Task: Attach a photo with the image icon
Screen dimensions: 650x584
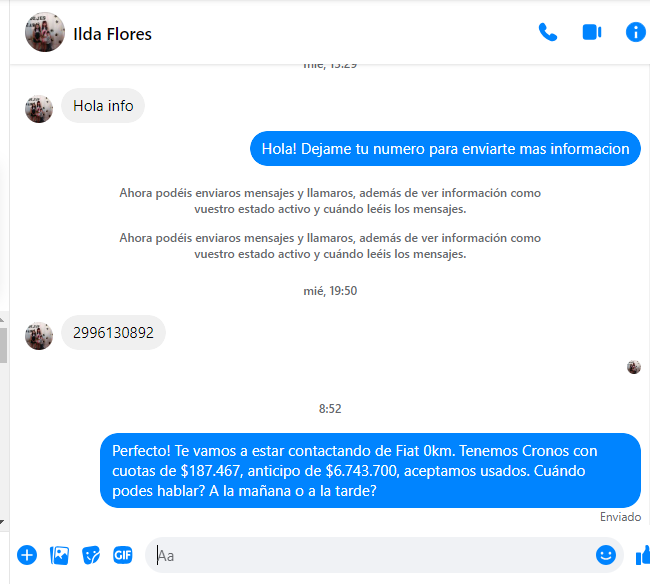Action: (x=59, y=555)
